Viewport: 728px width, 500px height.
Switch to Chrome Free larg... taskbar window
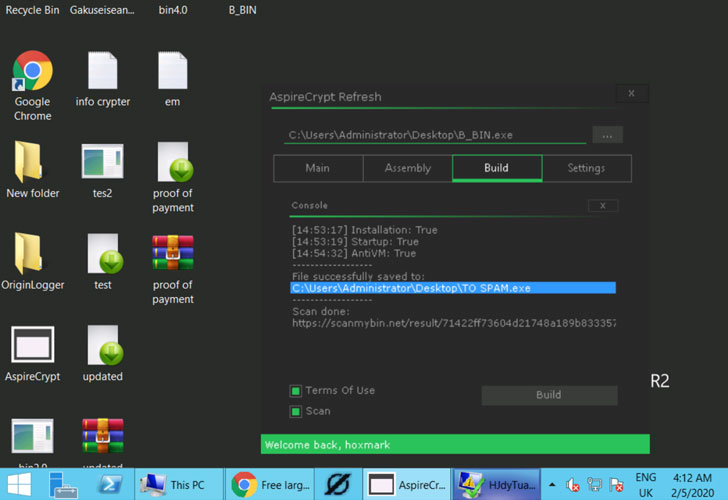[270, 484]
